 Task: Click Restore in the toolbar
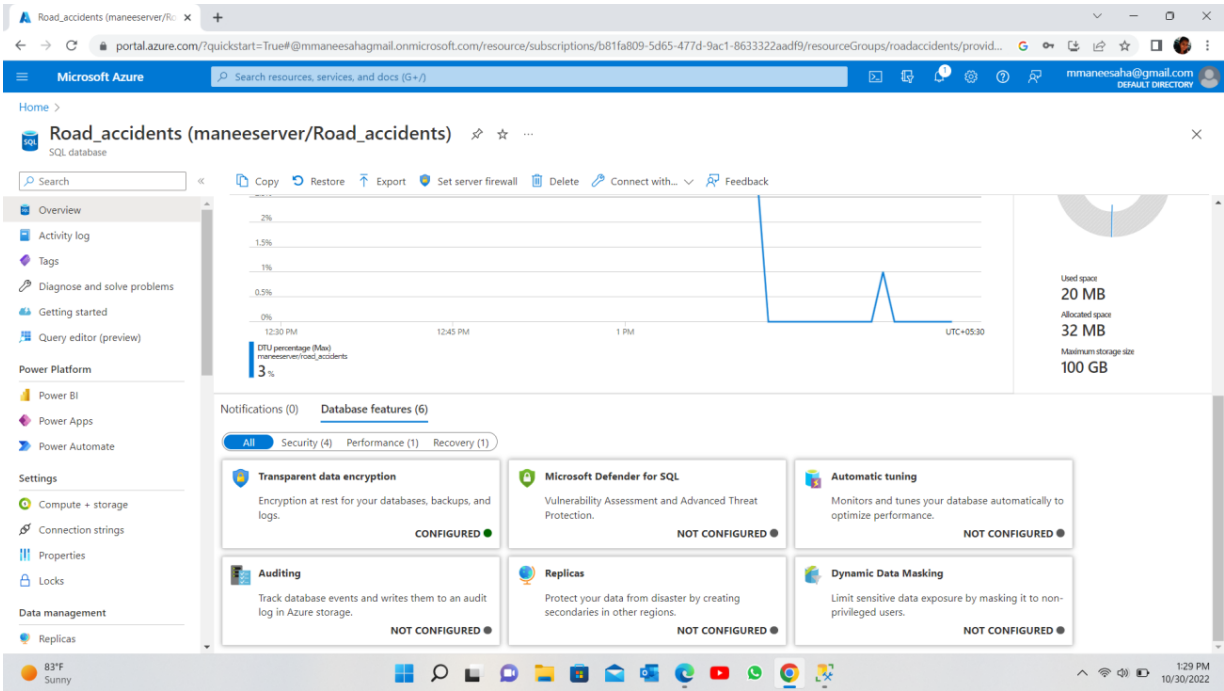tap(318, 181)
